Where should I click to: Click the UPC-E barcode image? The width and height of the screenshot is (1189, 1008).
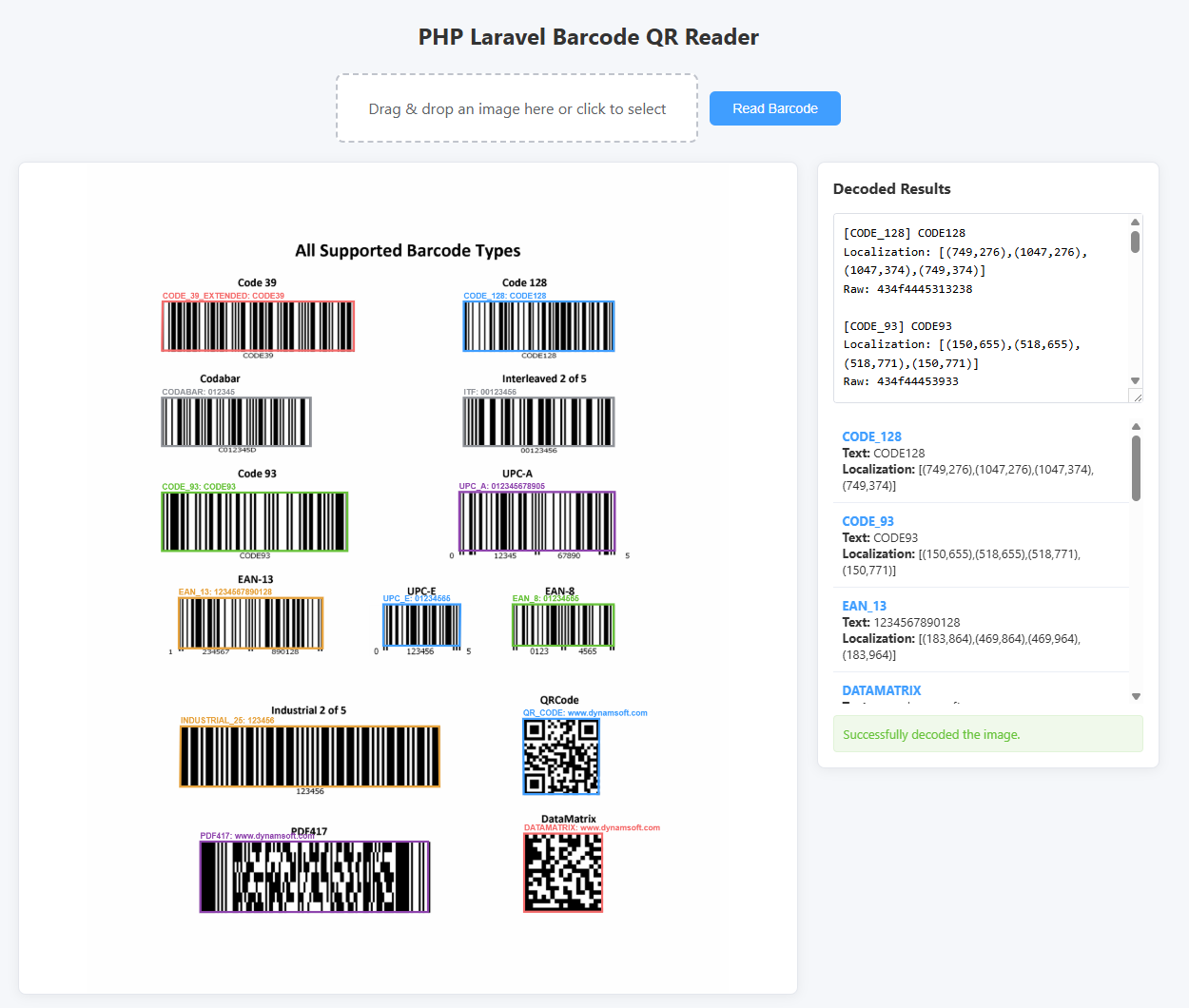(x=421, y=625)
